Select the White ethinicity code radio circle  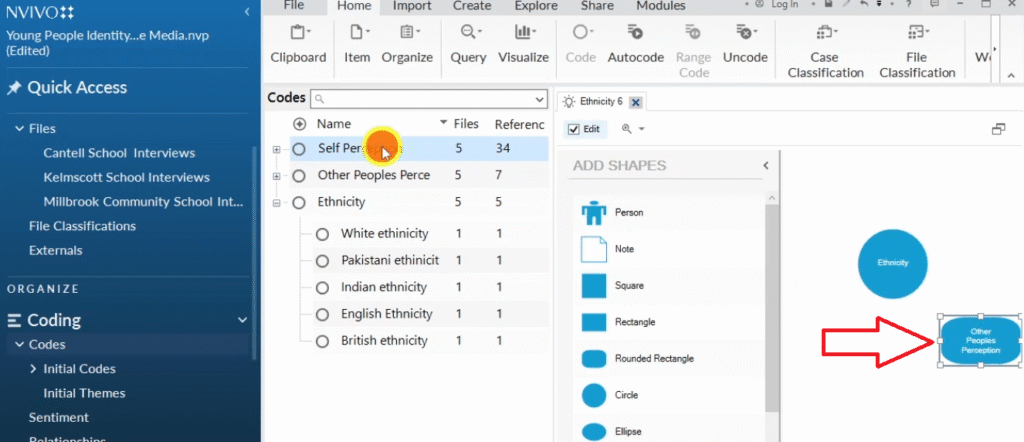coord(322,234)
